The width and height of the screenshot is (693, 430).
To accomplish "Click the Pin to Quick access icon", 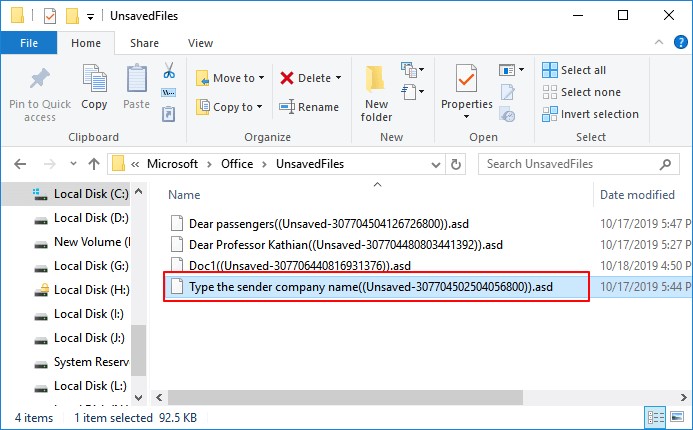I will (40, 79).
